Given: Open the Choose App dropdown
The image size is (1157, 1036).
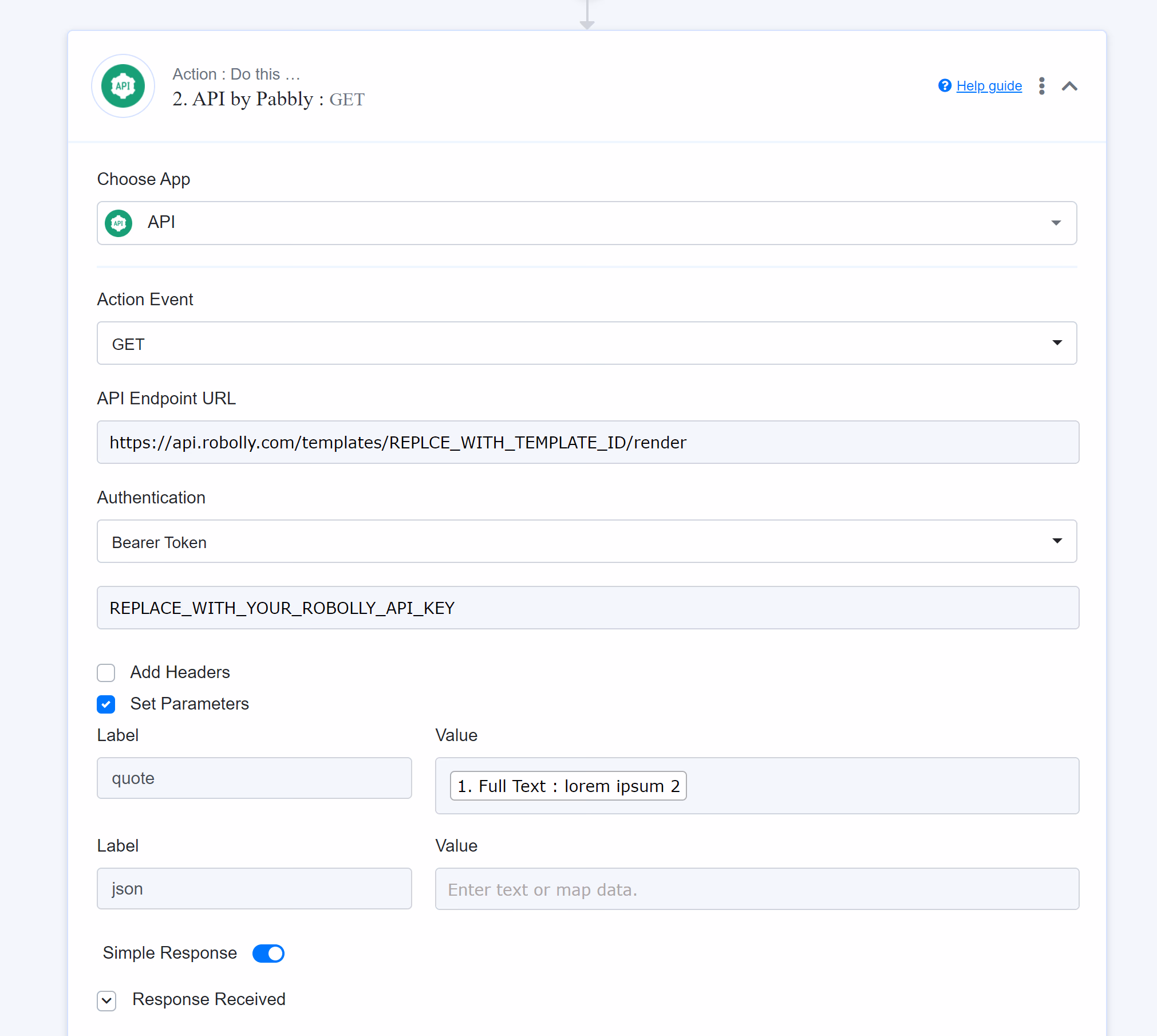Looking at the screenshot, I should click(587, 223).
